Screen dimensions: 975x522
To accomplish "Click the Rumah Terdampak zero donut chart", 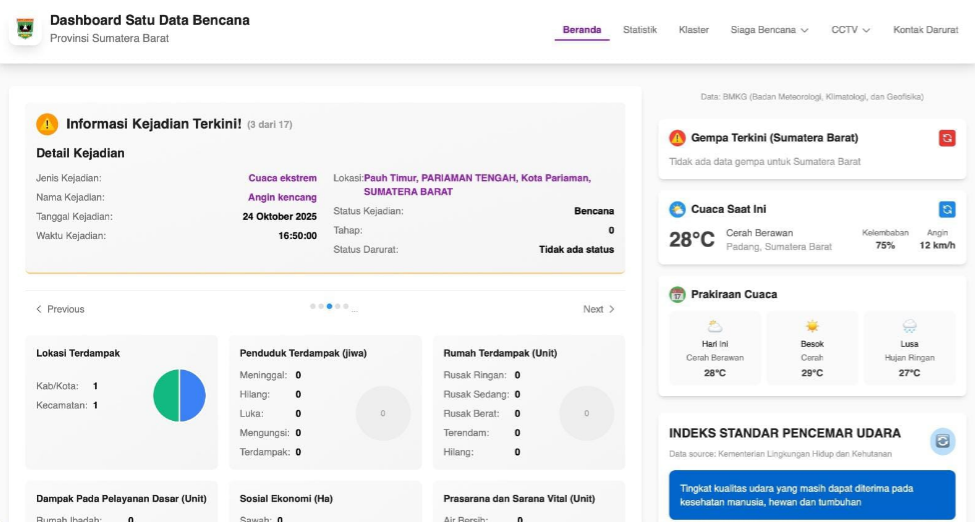I will [x=586, y=413].
